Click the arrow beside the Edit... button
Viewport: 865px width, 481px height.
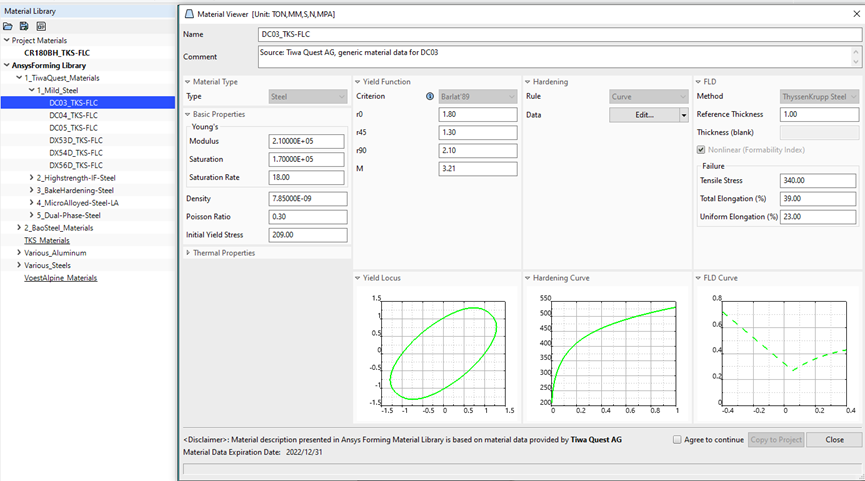pyautogui.click(x=684, y=115)
